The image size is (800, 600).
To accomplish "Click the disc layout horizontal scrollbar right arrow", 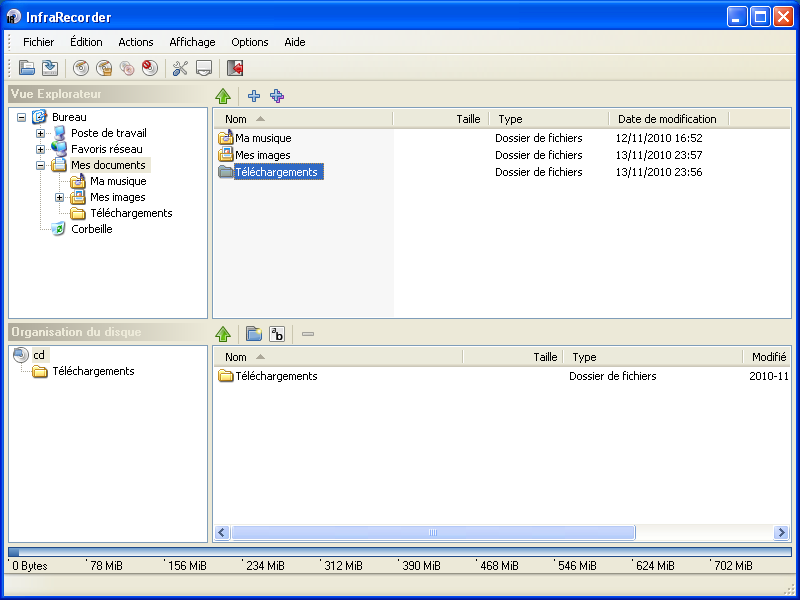I will [783, 533].
